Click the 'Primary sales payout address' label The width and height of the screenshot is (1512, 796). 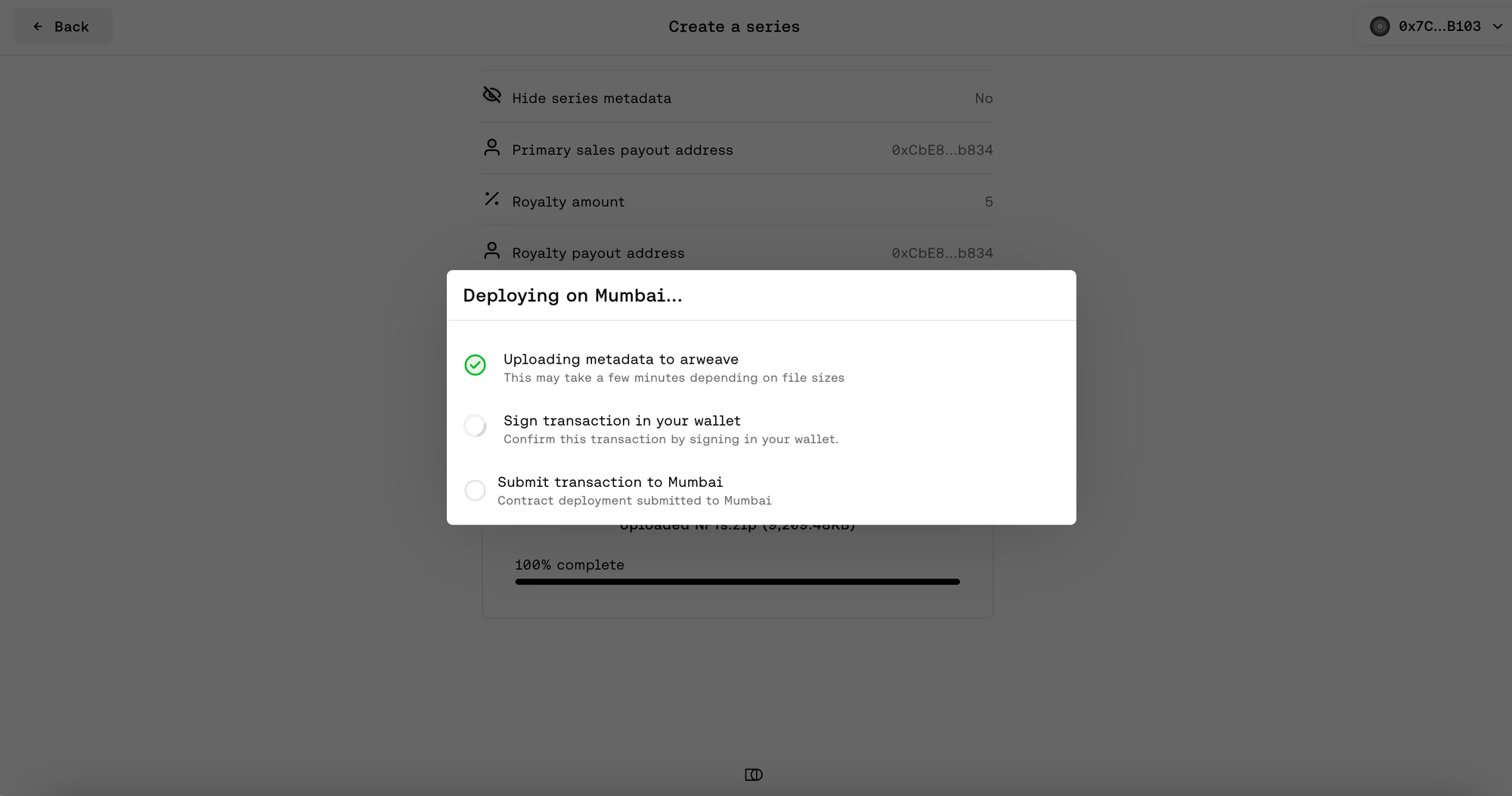[x=622, y=150]
